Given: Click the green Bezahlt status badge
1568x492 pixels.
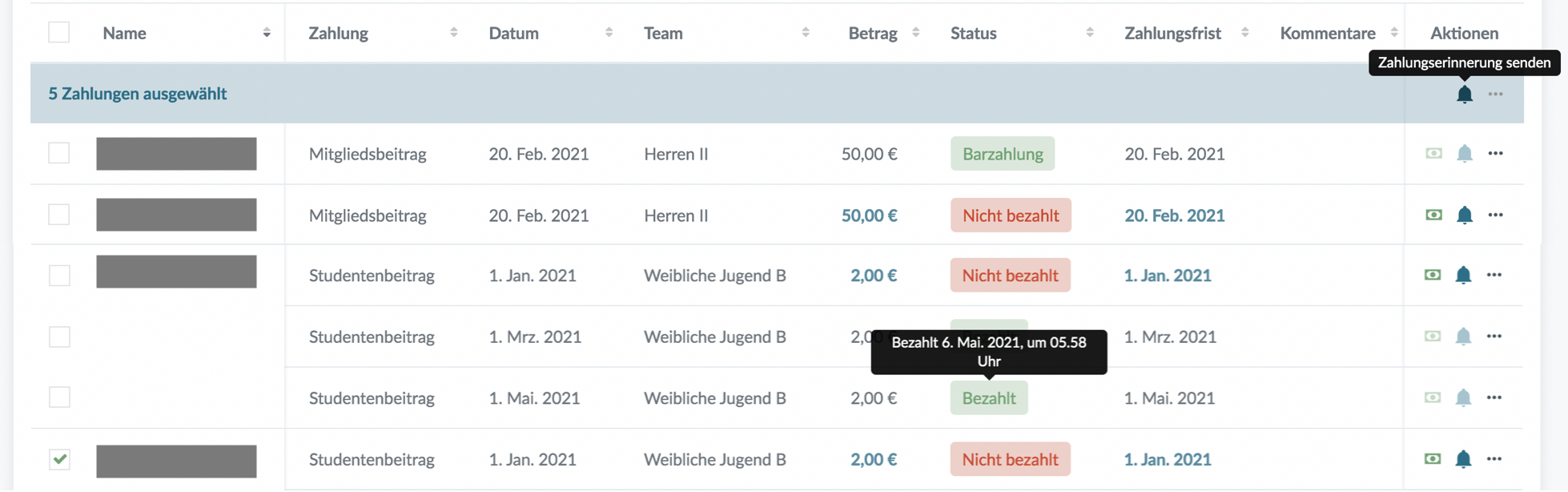Looking at the screenshot, I should point(988,398).
